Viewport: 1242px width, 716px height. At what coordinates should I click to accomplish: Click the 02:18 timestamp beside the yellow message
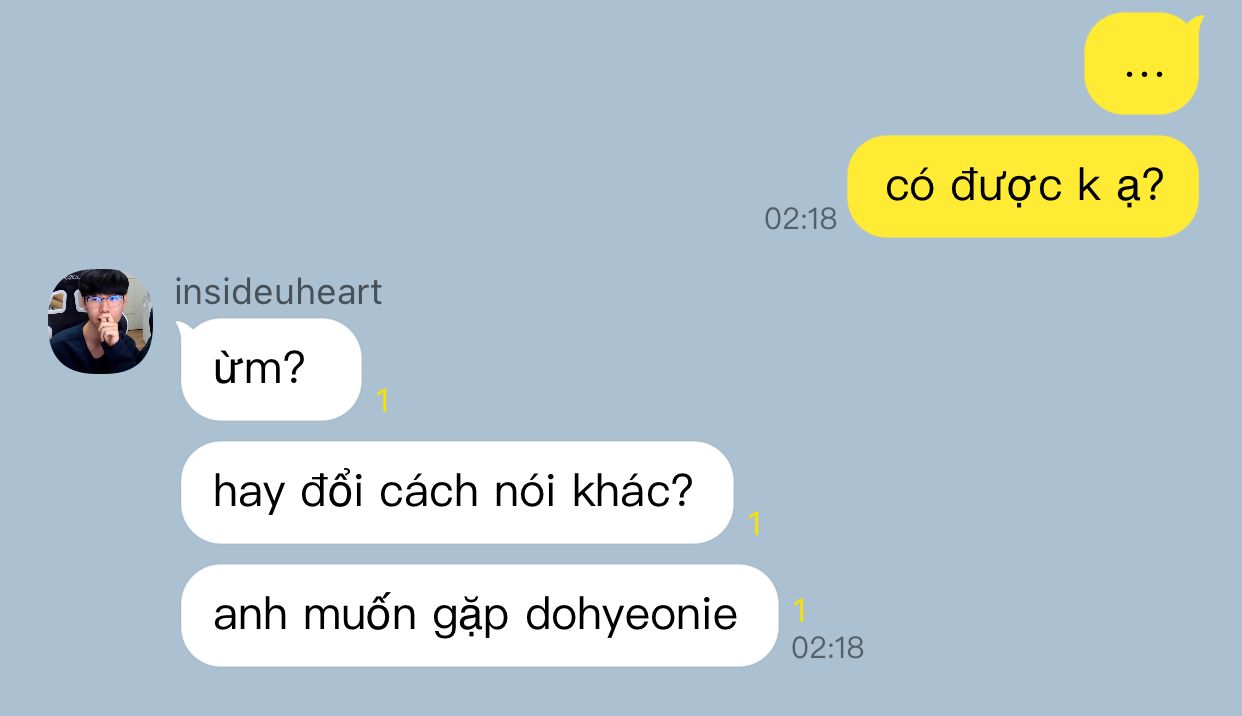click(800, 219)
